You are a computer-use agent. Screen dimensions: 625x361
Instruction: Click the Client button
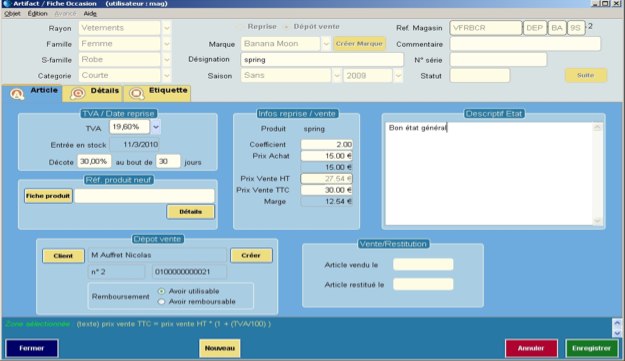[63, 256]
